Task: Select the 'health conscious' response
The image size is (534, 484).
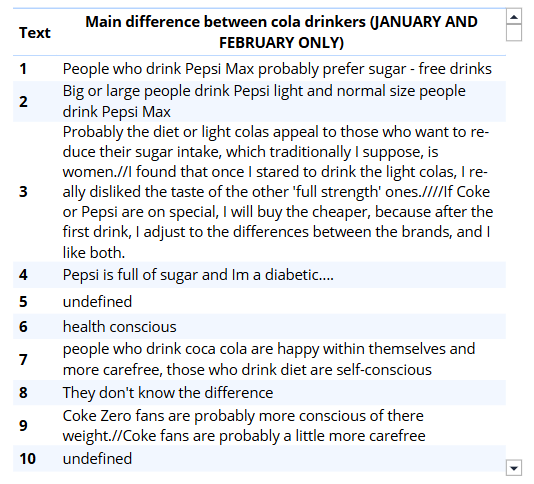Action: point(120,327)
